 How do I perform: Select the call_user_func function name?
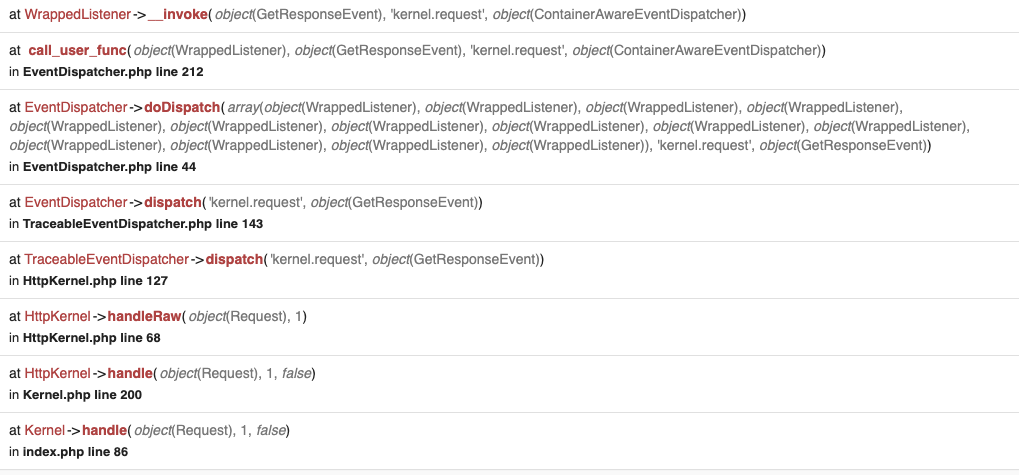pyautogui.click(x=78, y=50)
